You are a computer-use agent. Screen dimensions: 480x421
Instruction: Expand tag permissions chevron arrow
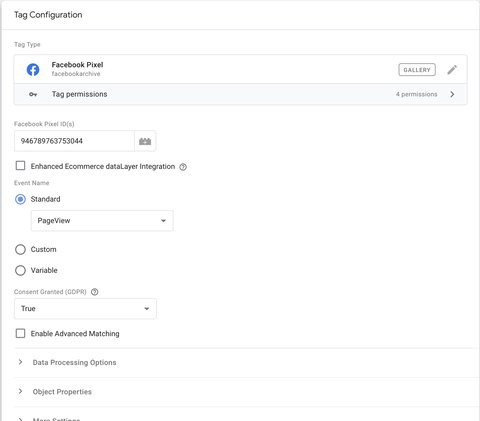pos(452,94)
